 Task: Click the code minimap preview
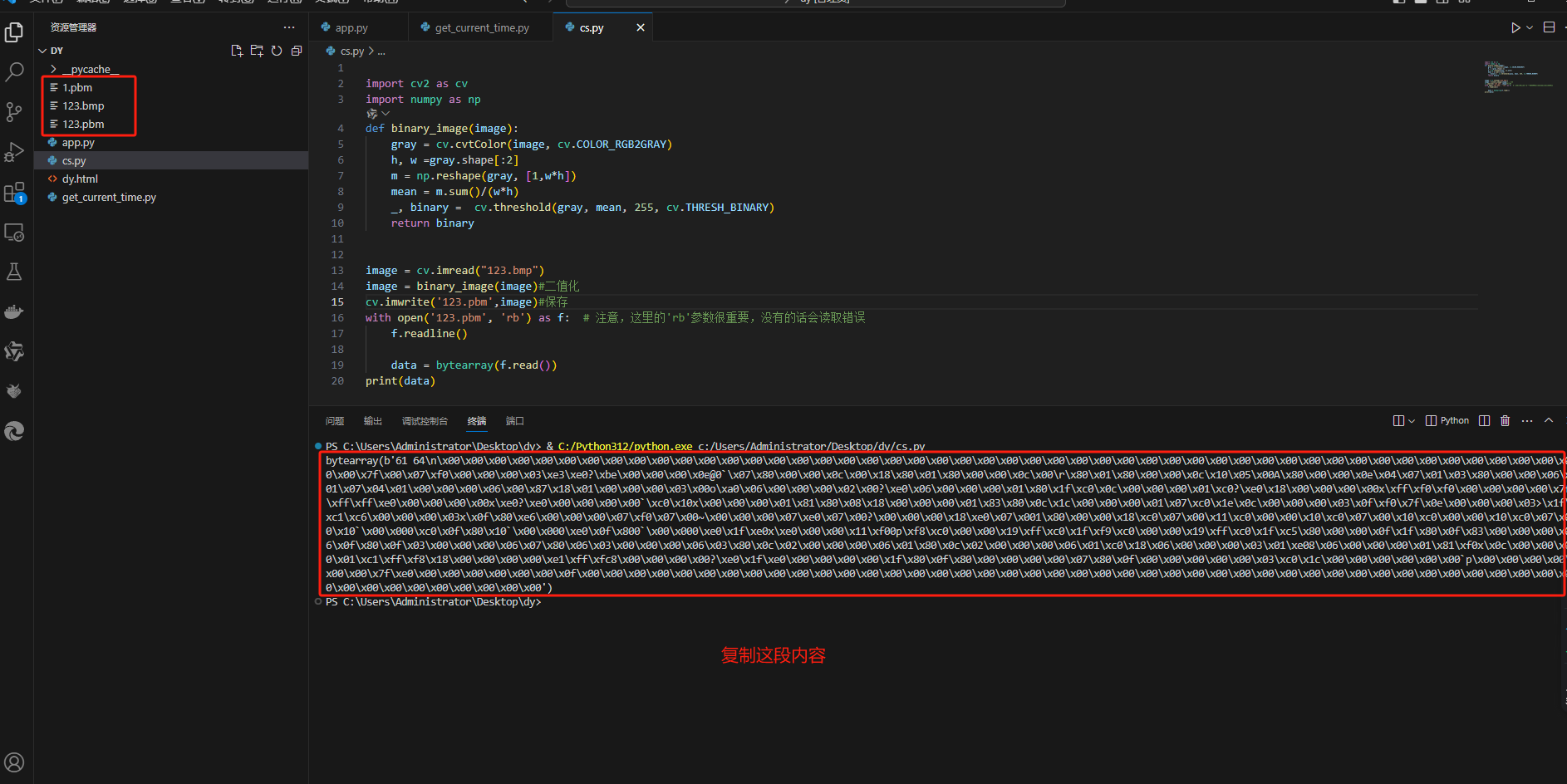coord(1518,76)
